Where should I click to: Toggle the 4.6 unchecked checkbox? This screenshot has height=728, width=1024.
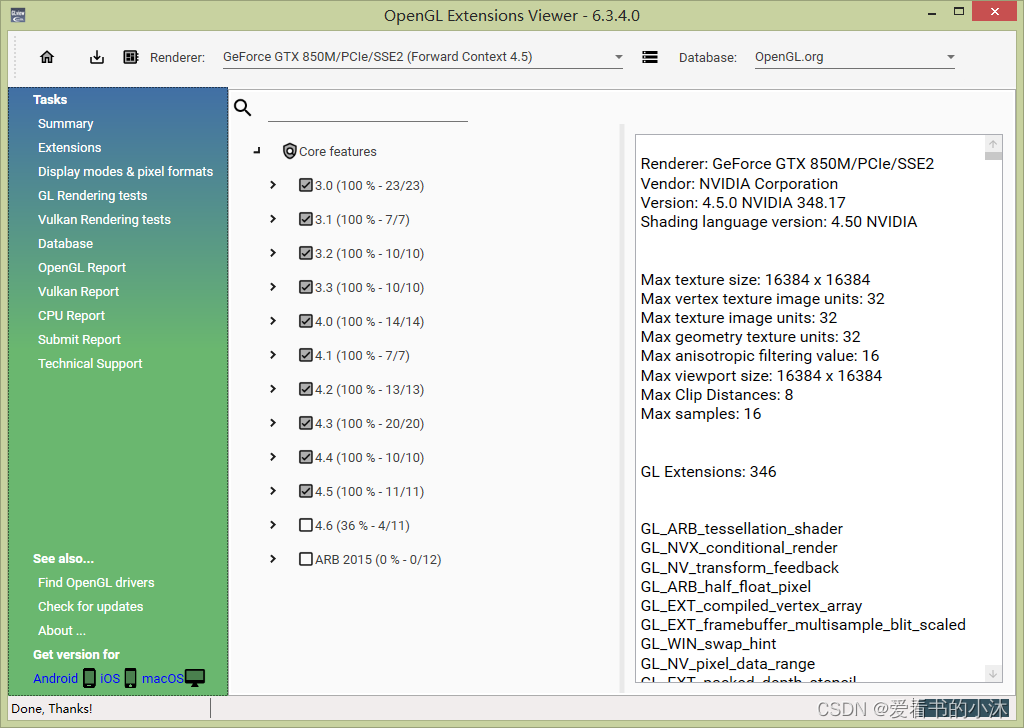[306, 525]
